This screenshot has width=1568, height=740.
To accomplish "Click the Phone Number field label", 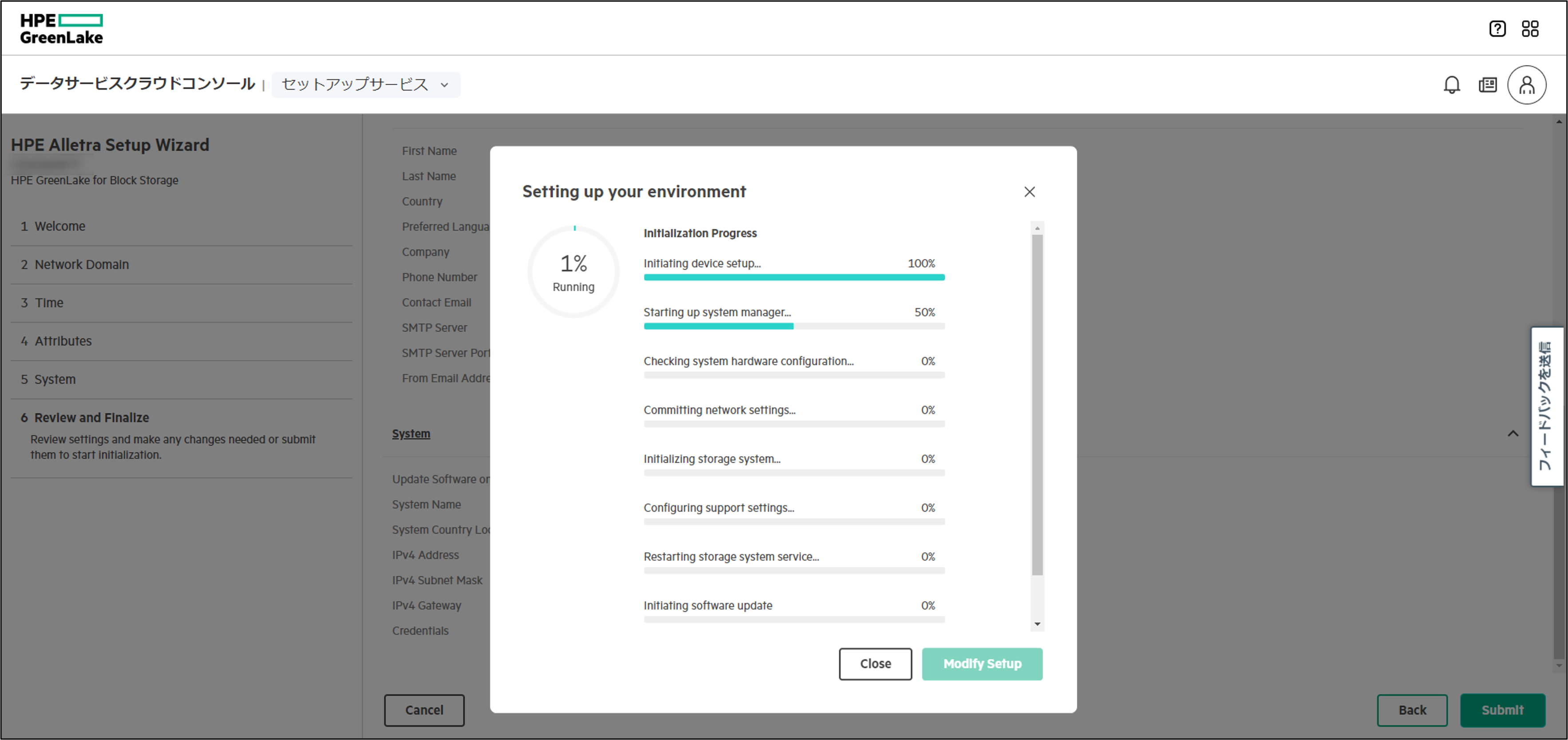I will [439, 277].
